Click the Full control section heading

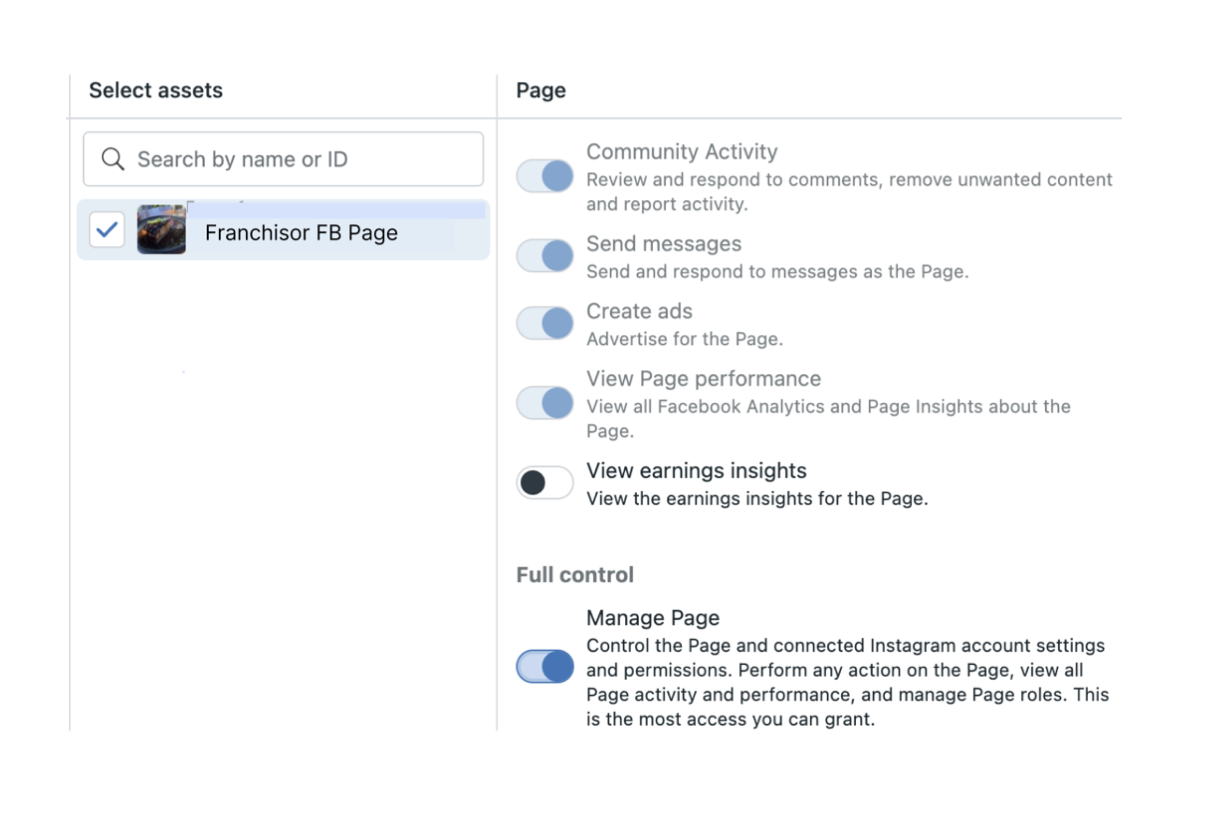(574, 575)
